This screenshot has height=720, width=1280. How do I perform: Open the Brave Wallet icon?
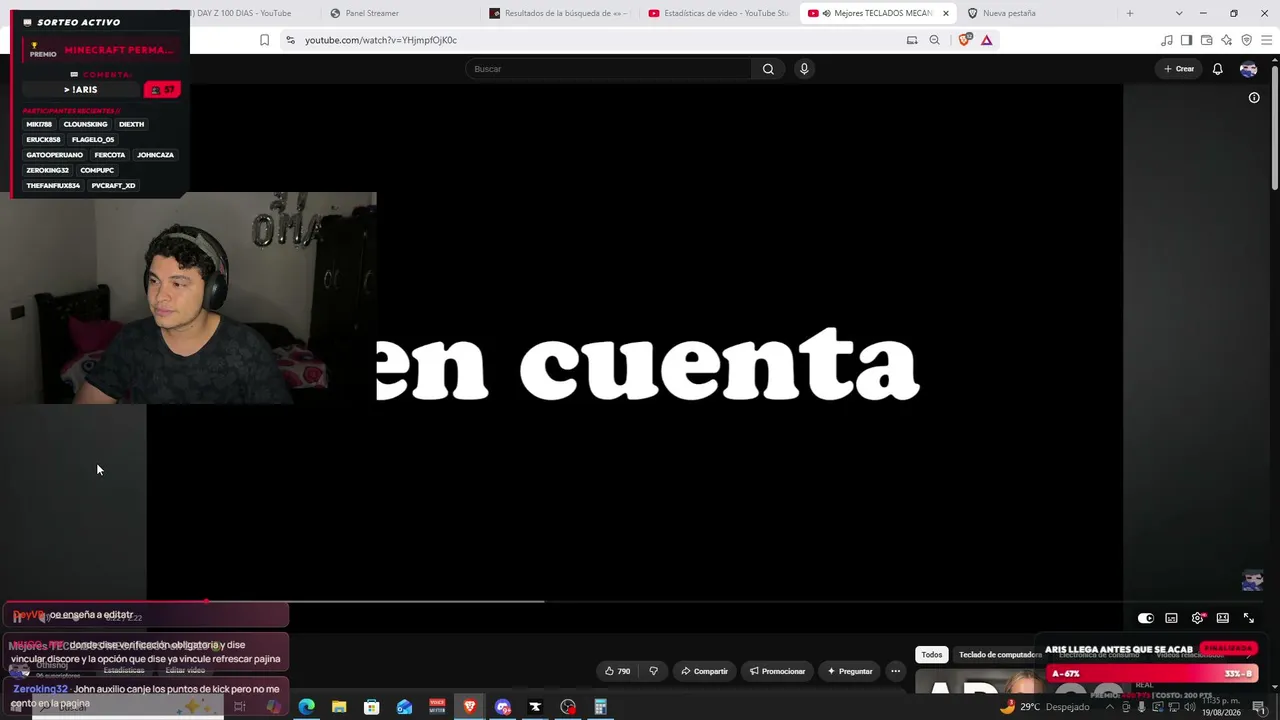pyautogui.click(x=1206, y=40)
